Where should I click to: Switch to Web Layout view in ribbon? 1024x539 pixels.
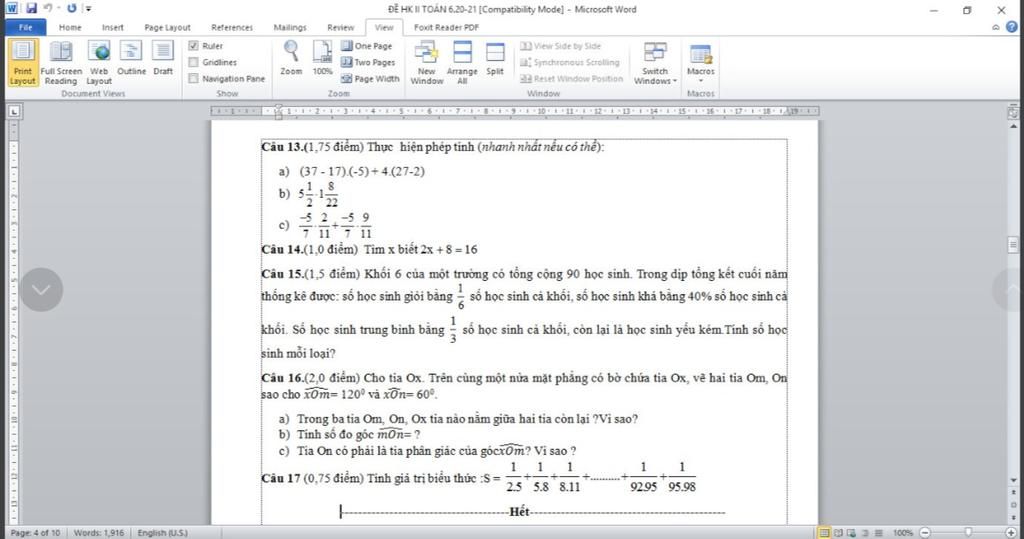pyautogui.click(x=99, y=63)
